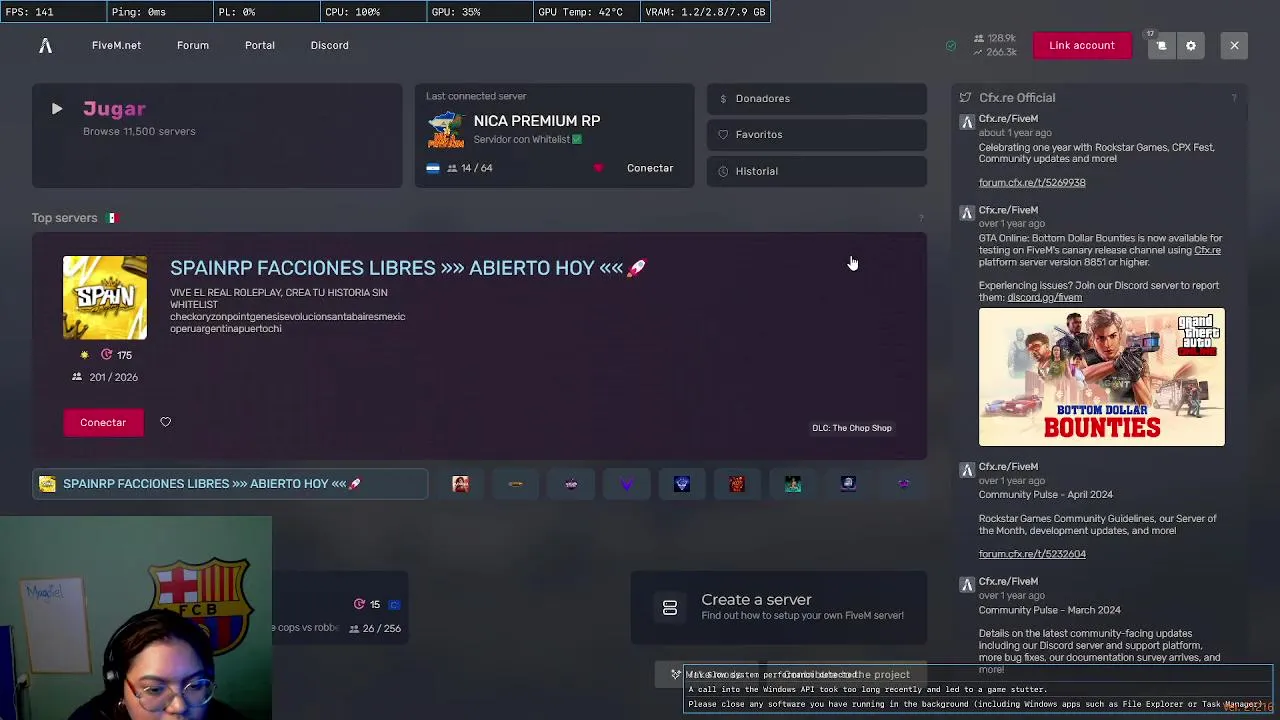The height and width of the screenshot is (720, 1280).
Task: Open the Discord nav link
Action: coord(329,45)
